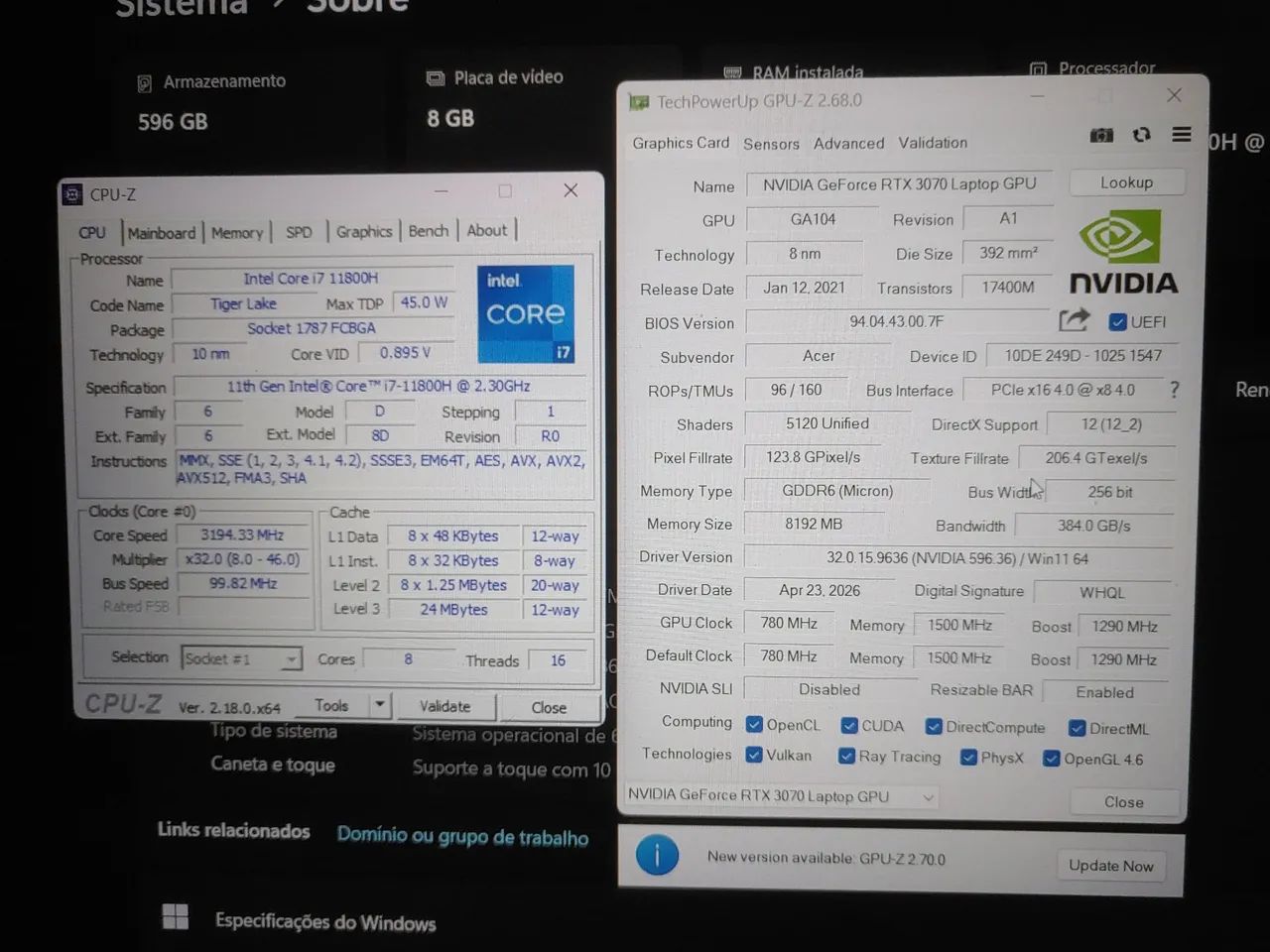Click the Close button in CPU-Z

(x=549, y=707)
